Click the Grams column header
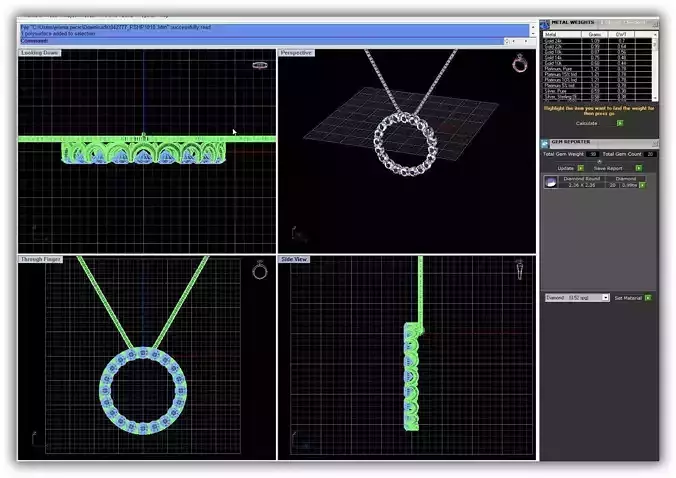The image size is (676, 478). [x=595, y=34]
